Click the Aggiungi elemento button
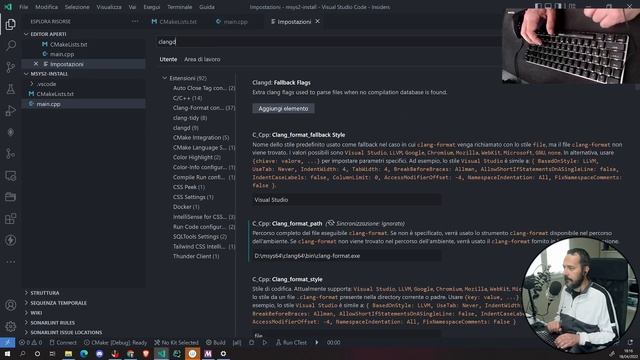This screenshot has width=640, height=360. coord(283,109)
